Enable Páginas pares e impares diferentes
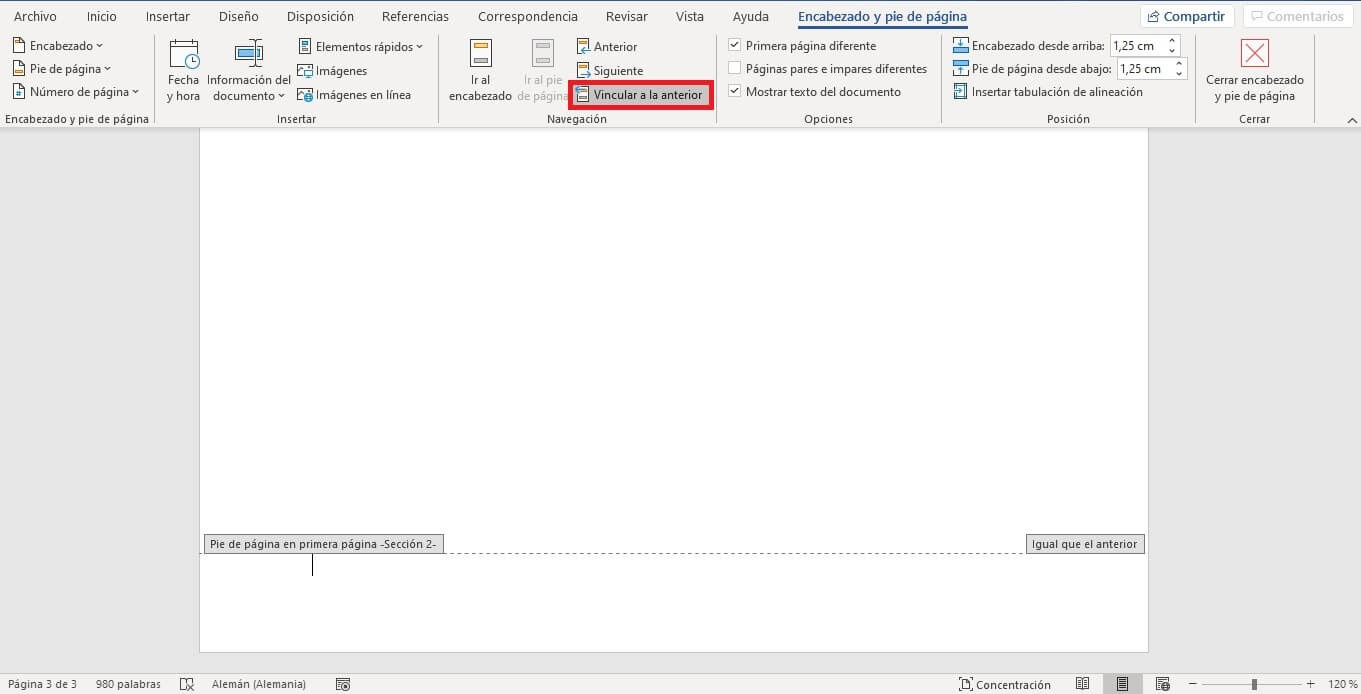Image resolution: width=1361 pixels, height=694 pixels. 735,69
